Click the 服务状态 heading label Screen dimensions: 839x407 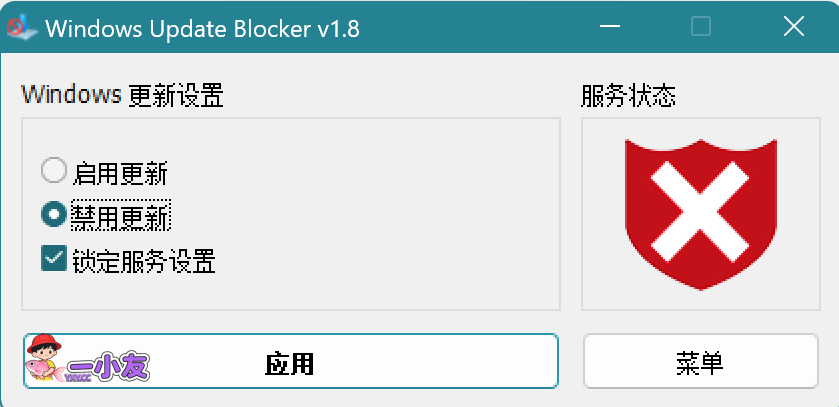[628, 96]
